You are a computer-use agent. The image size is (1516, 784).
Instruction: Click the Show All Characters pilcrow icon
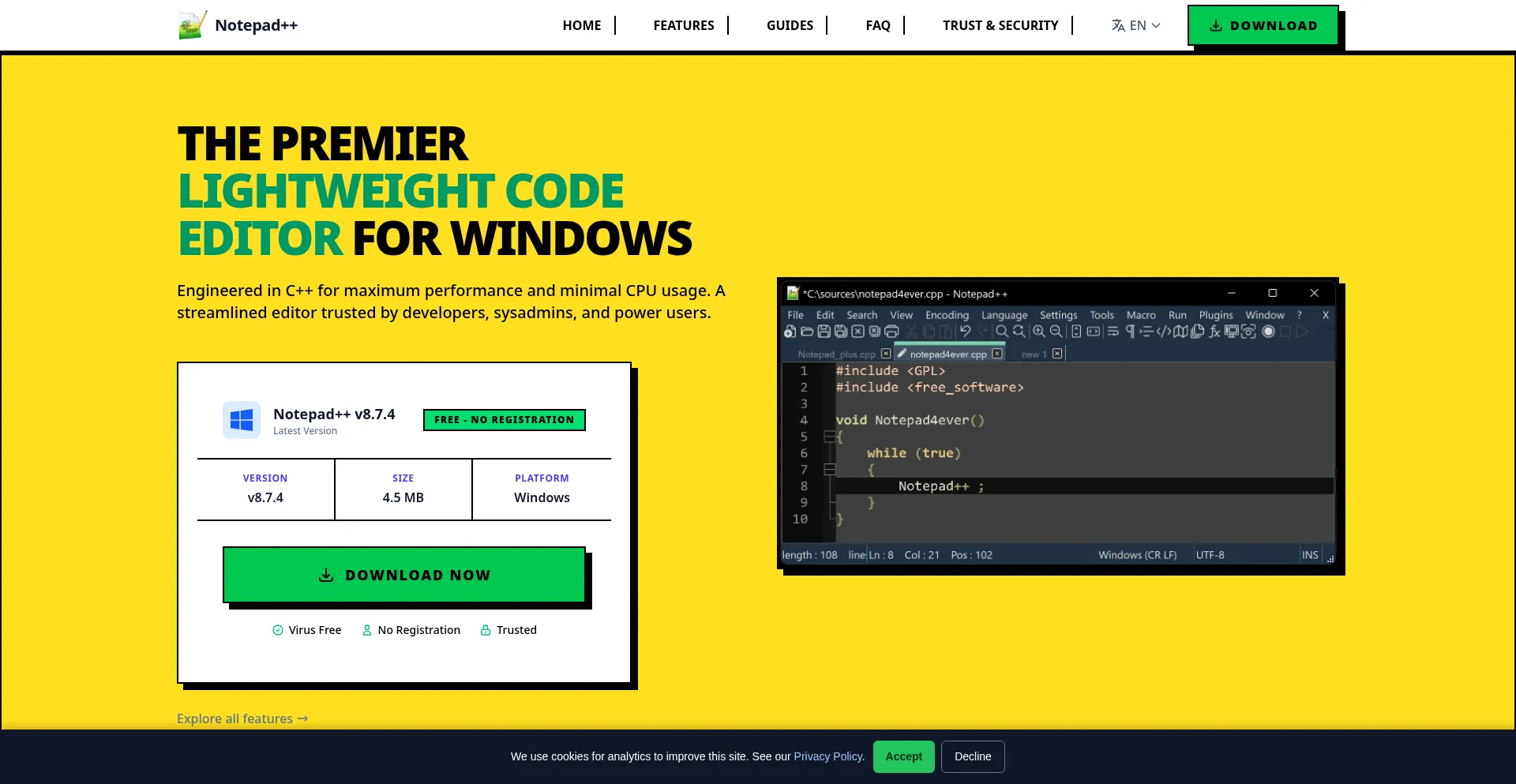pos(1130,332)
